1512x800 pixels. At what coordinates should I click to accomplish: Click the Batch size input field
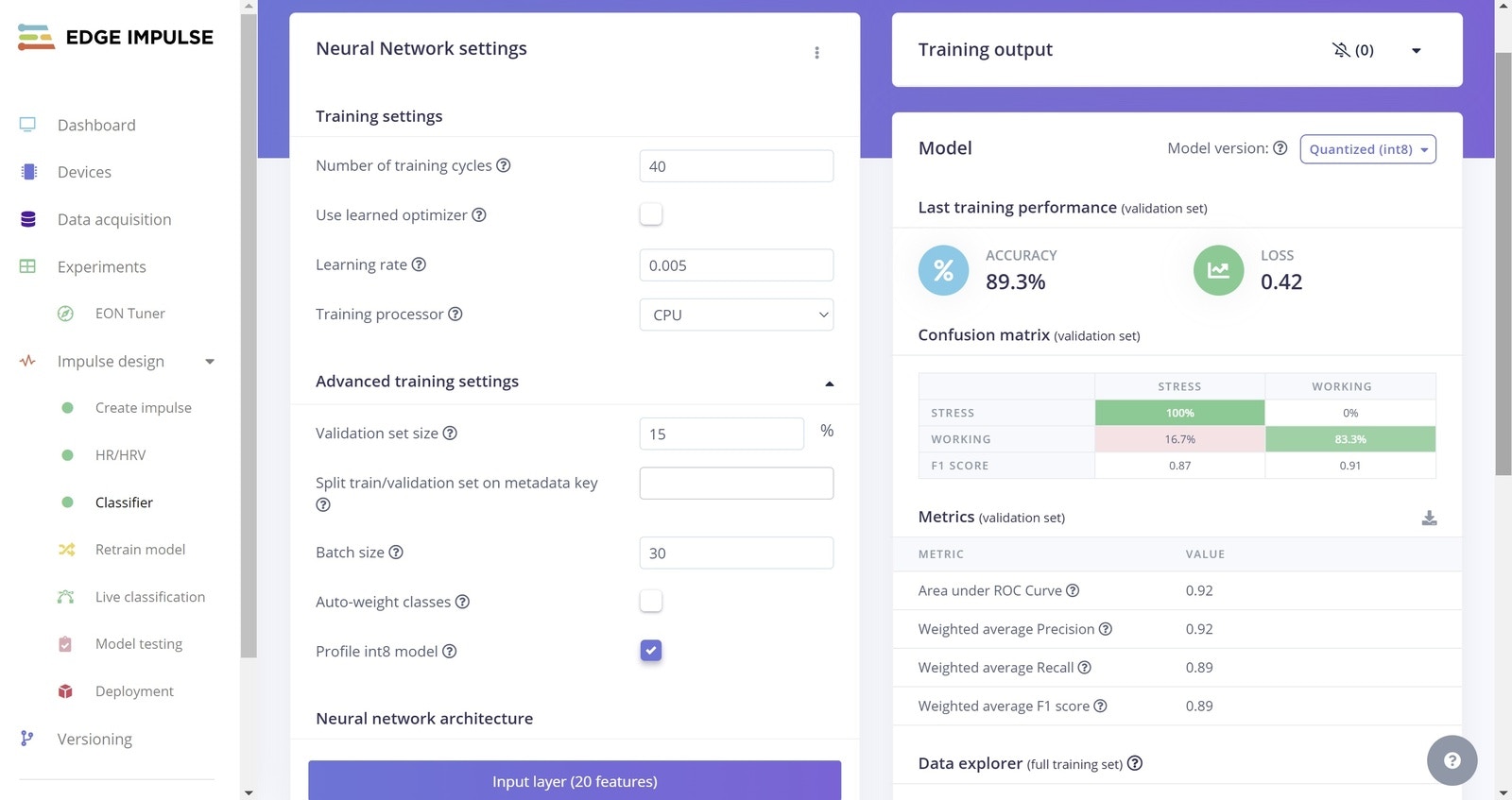pos(736,553)
